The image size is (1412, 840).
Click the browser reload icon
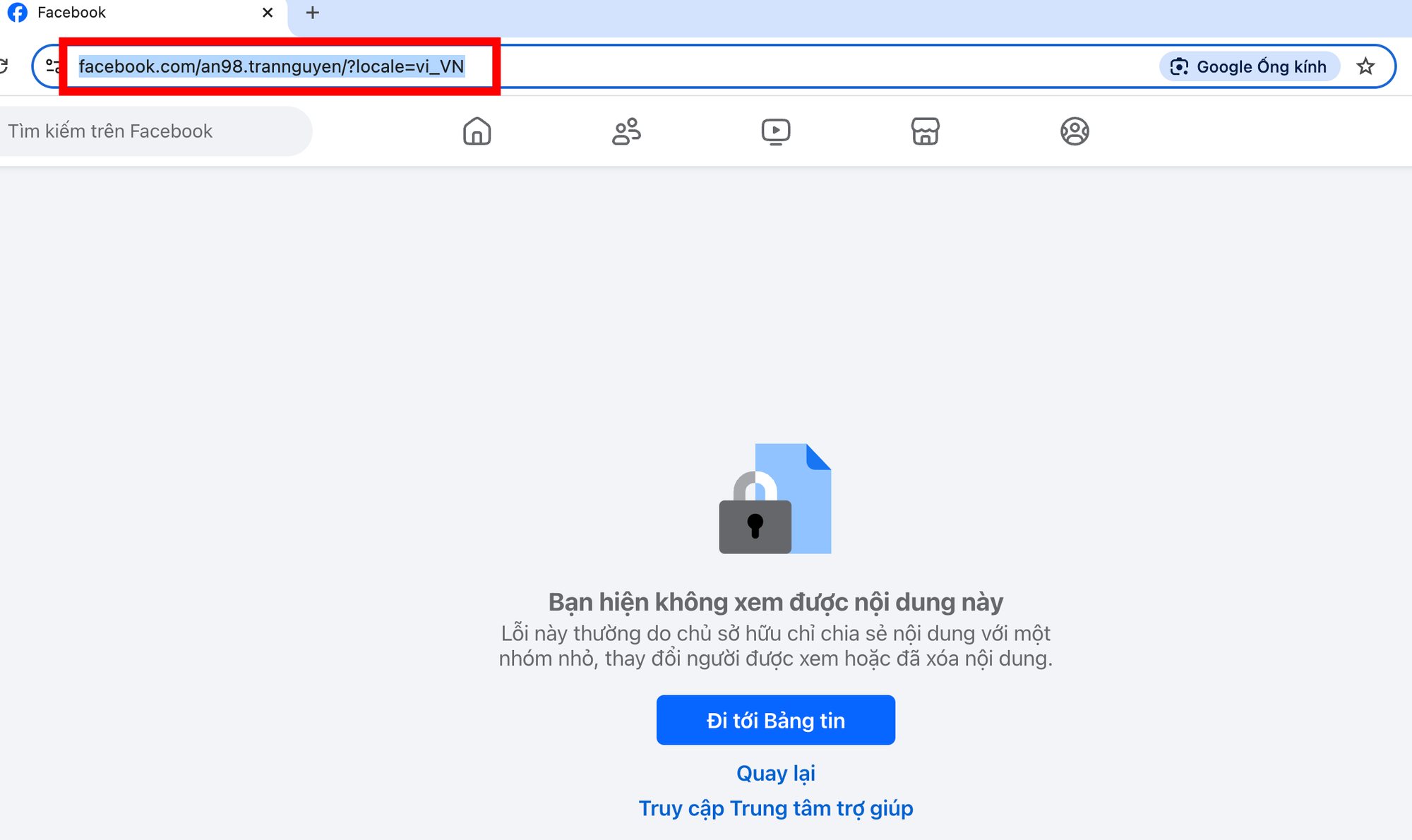[x=3, y=66]
